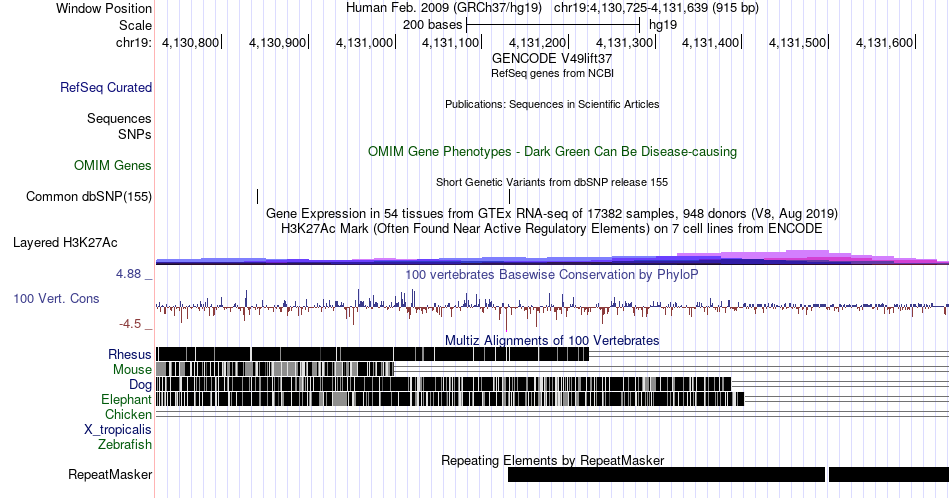Click the 4,131,600 ruler position
Screen dimensions: 950x498
point(884,42)
